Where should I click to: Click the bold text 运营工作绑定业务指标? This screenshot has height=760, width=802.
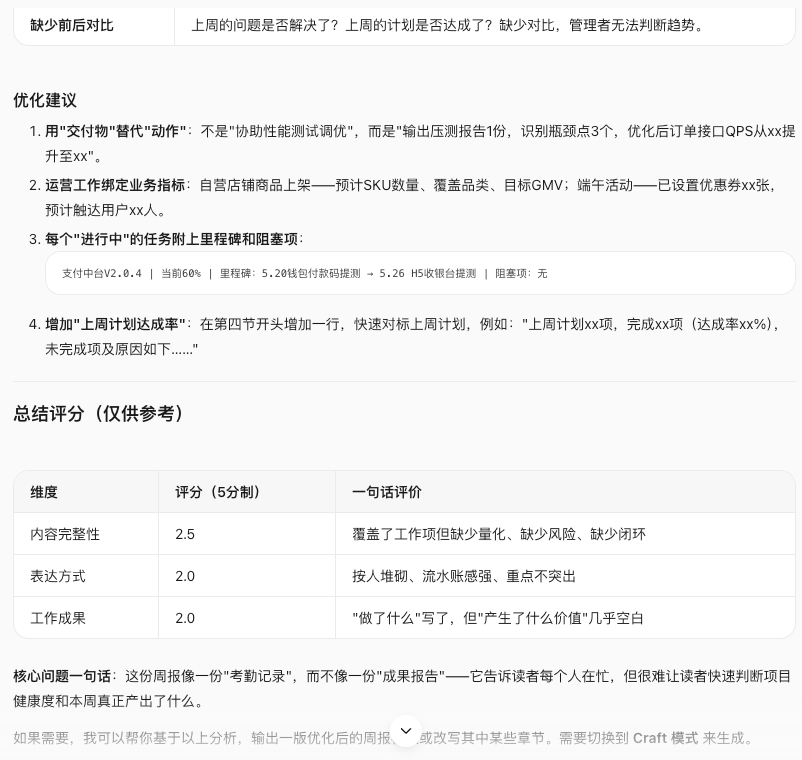click(115, 185)
